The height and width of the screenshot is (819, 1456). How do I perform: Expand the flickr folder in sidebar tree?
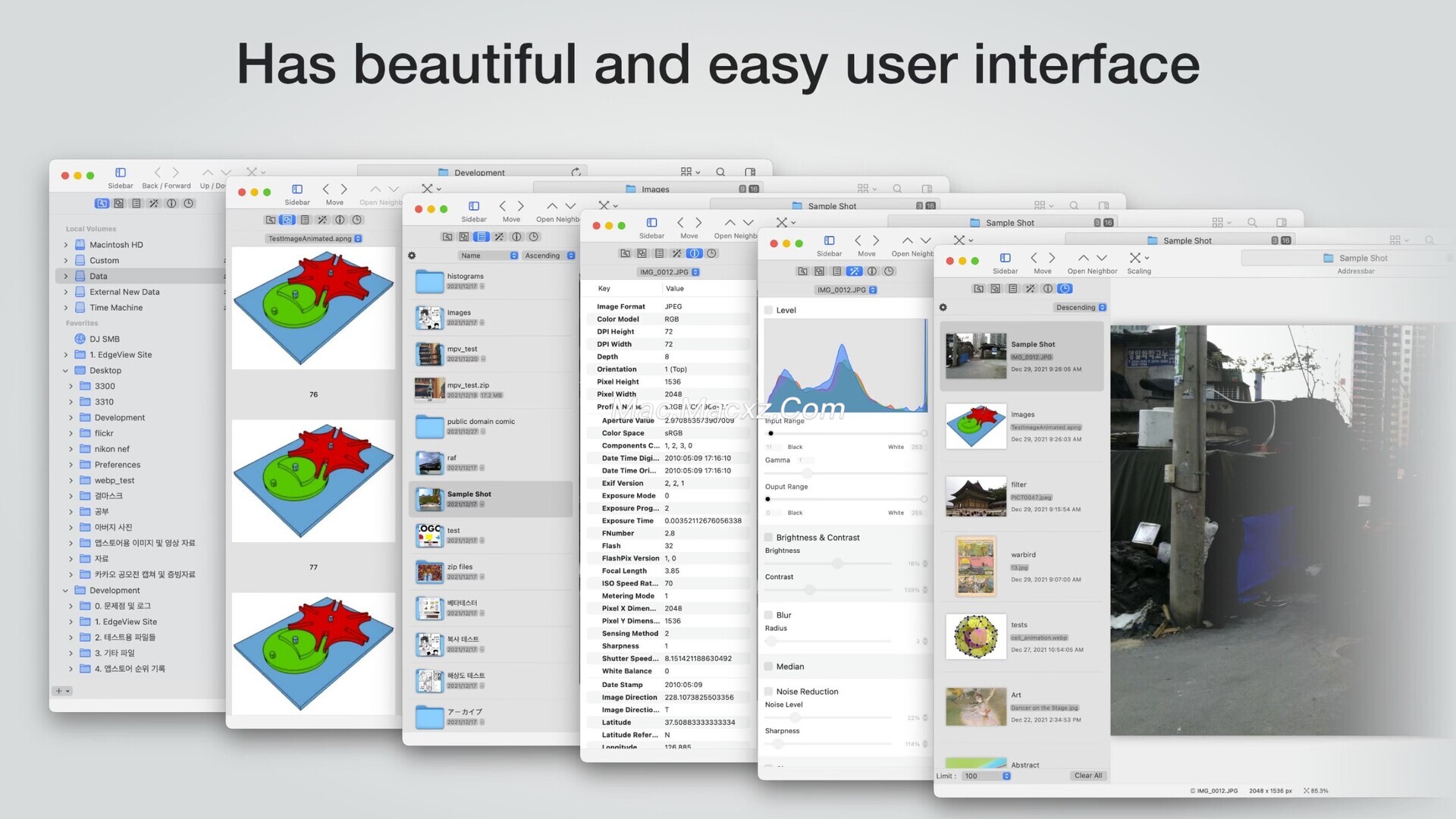tap(71, 434)
